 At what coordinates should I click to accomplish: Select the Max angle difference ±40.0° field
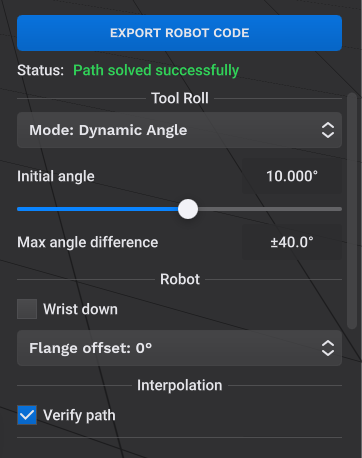[292, 242]
